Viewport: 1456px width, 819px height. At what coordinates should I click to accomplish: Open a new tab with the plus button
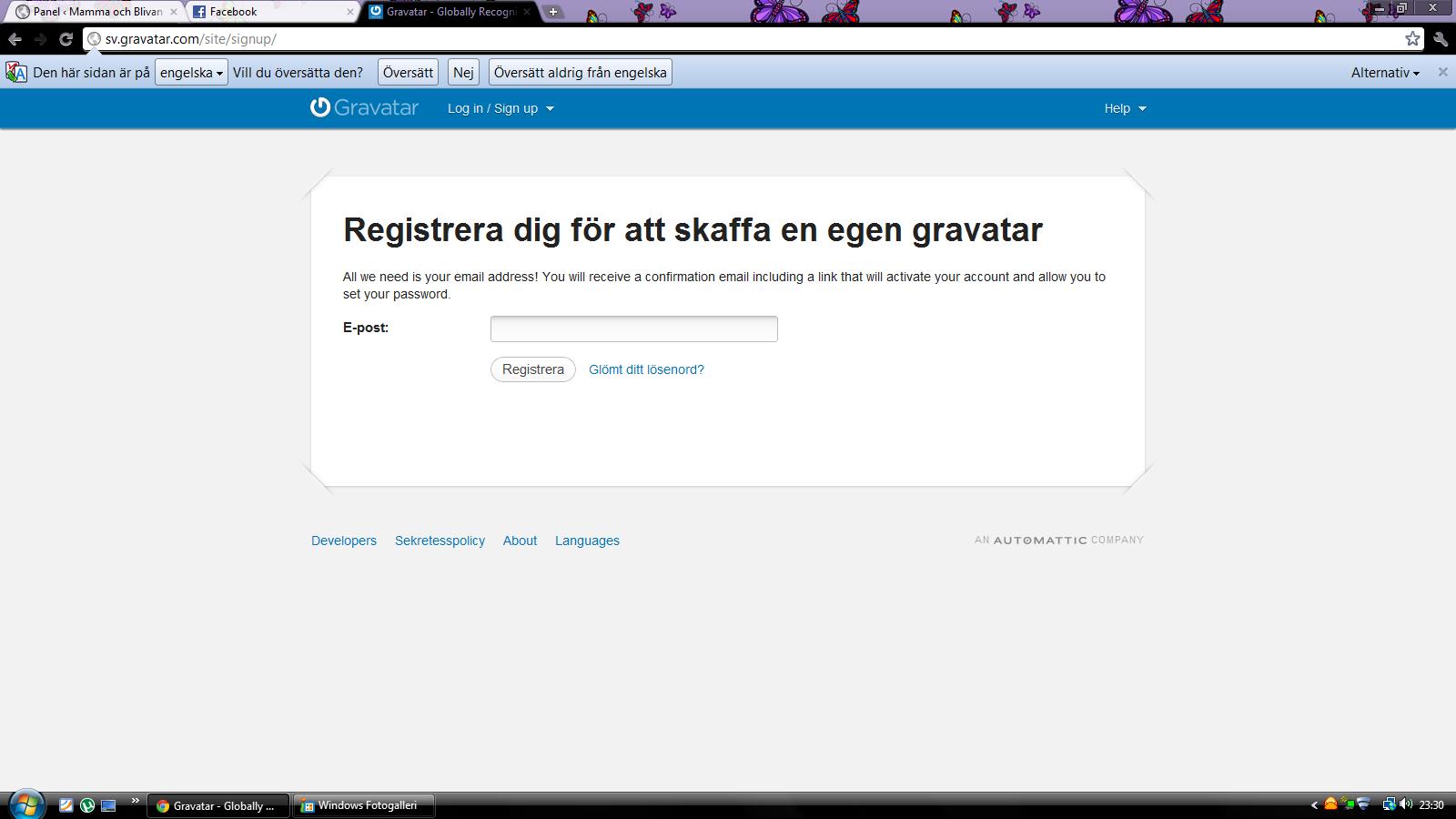point(552,12)
